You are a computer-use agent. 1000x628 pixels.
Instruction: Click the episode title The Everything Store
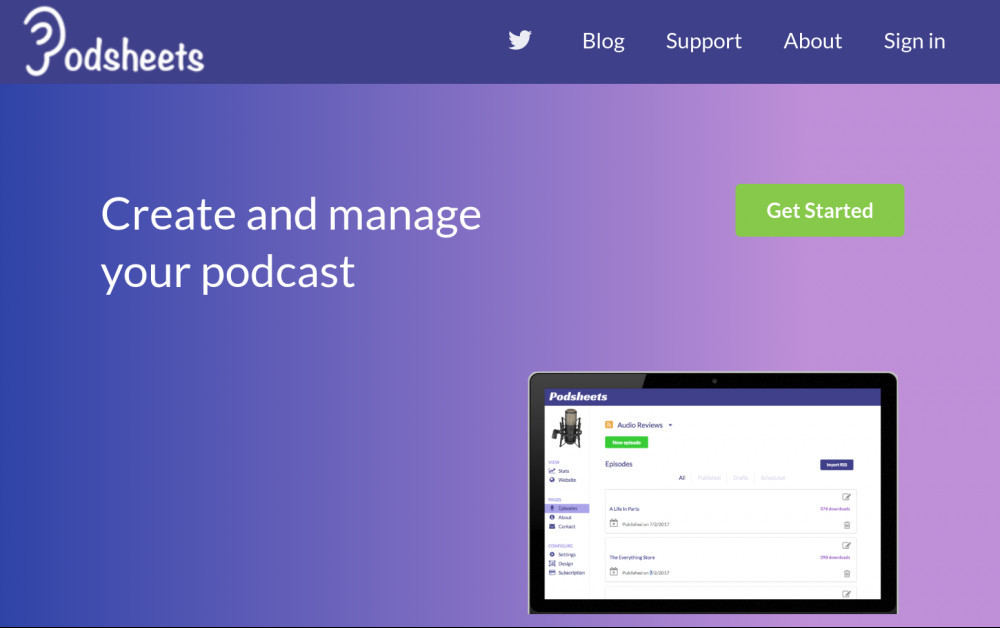[631, 557]
